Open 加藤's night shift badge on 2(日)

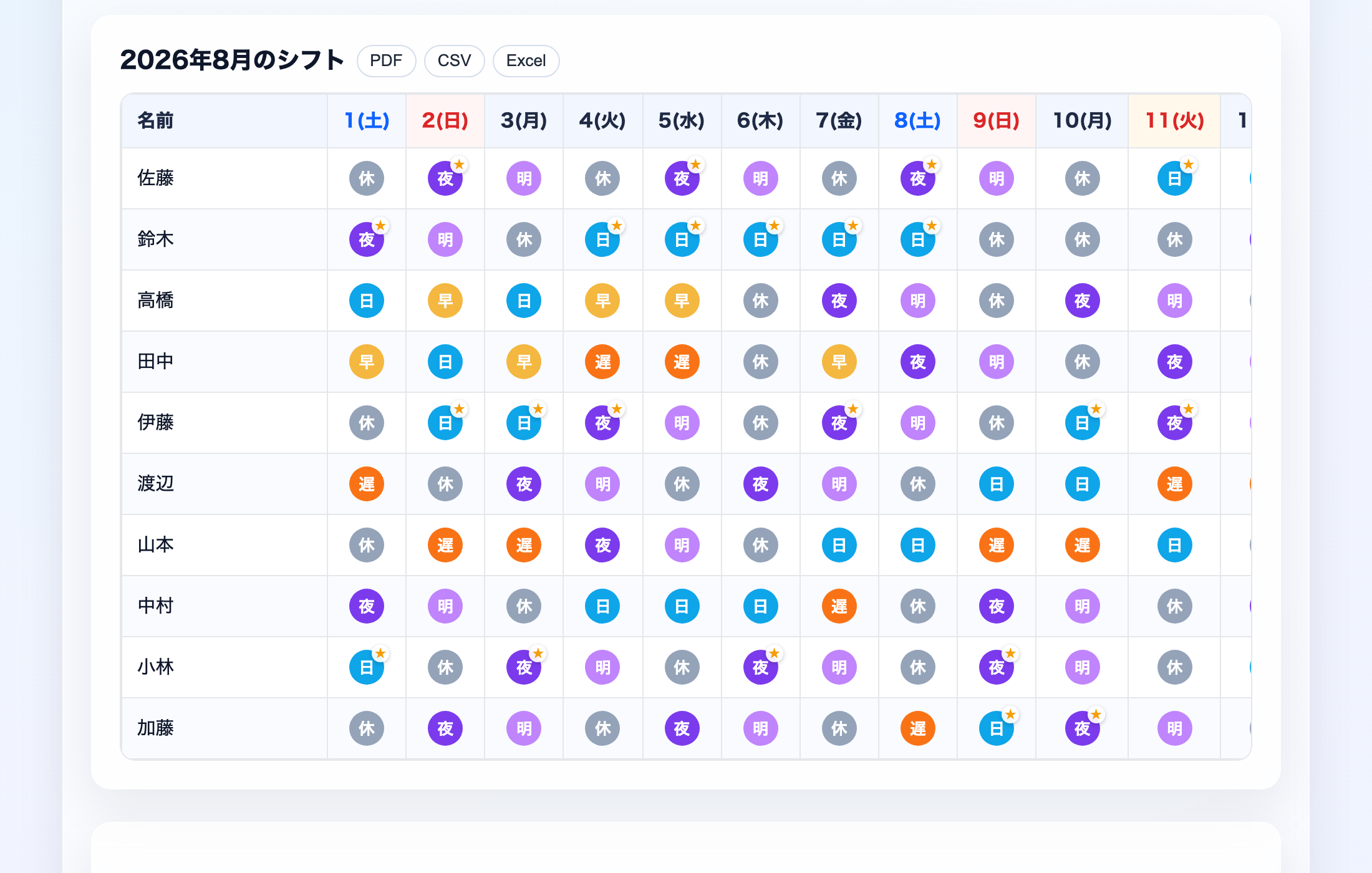pyautogui.click(x=445, y=728)
